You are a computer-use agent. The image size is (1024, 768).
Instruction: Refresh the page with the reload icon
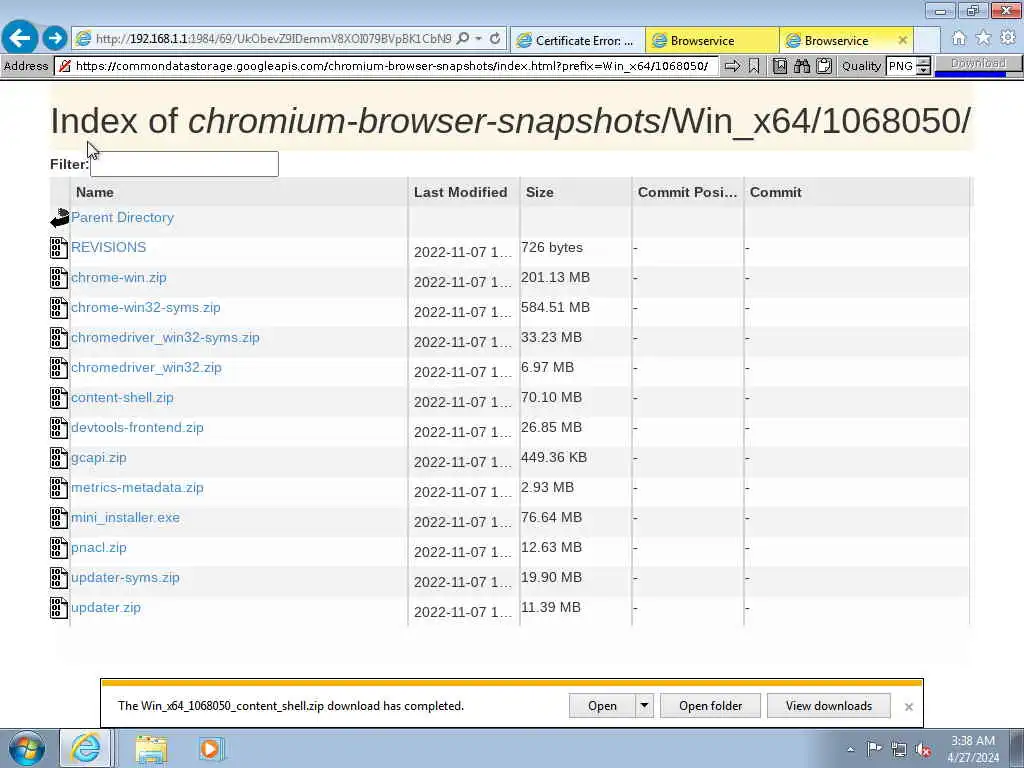495,39
